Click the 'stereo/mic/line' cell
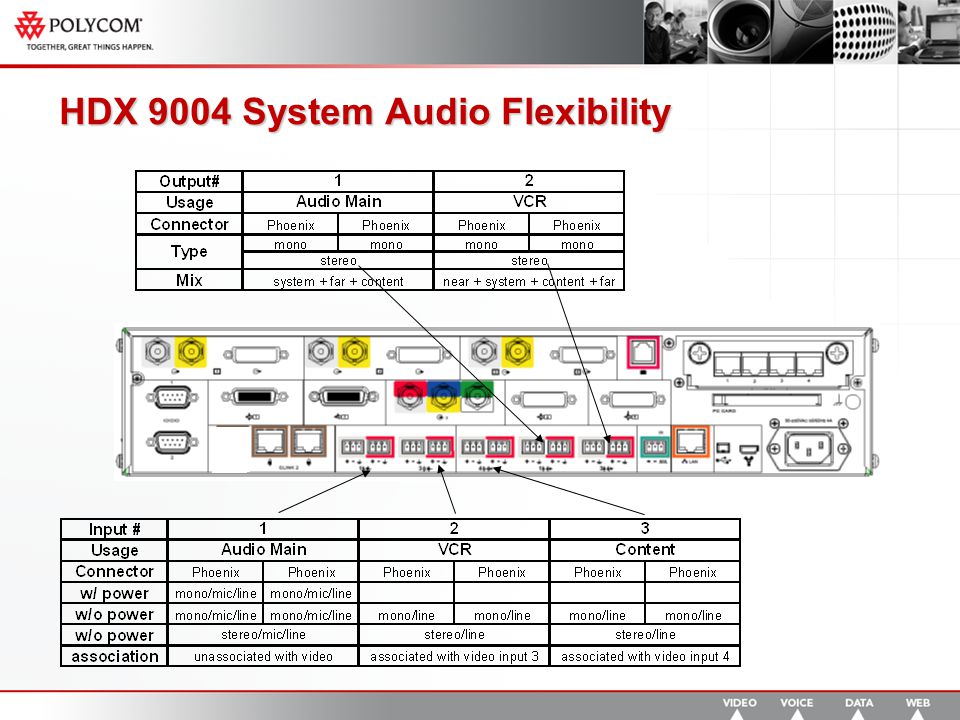The image size is (960, 720). 263,635
